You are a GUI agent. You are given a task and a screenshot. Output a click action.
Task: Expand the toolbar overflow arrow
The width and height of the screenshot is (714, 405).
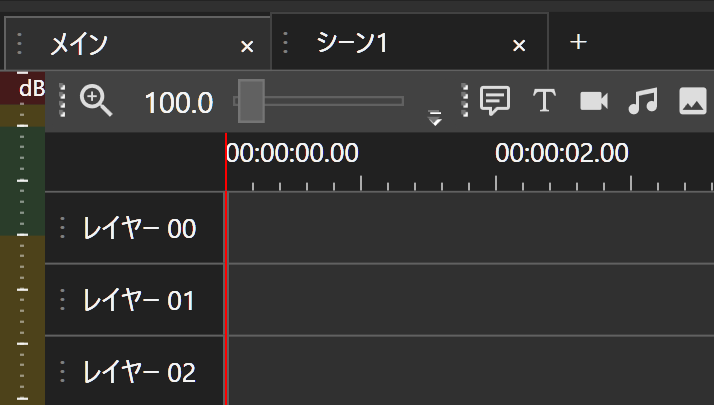coord(435,118)
